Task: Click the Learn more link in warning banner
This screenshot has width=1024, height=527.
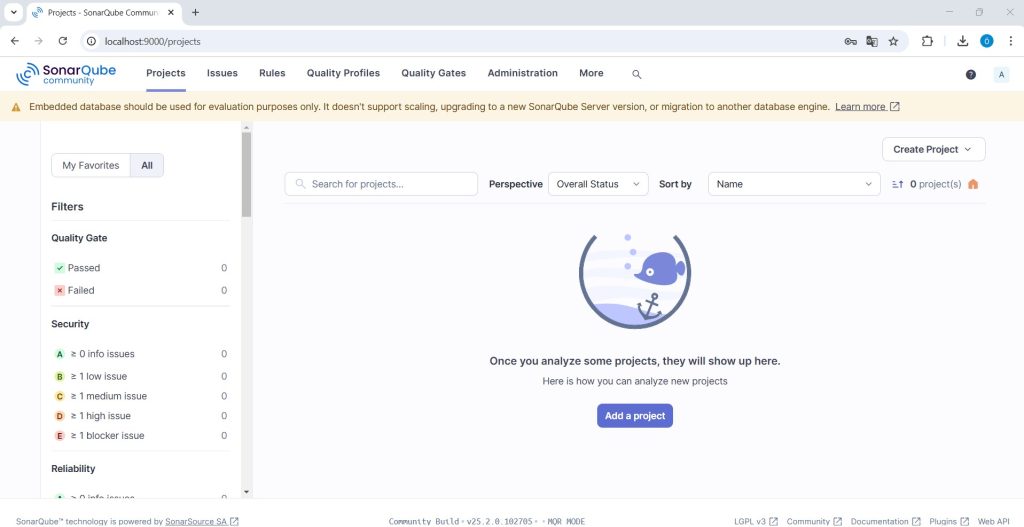Action: tap(867, 106)
